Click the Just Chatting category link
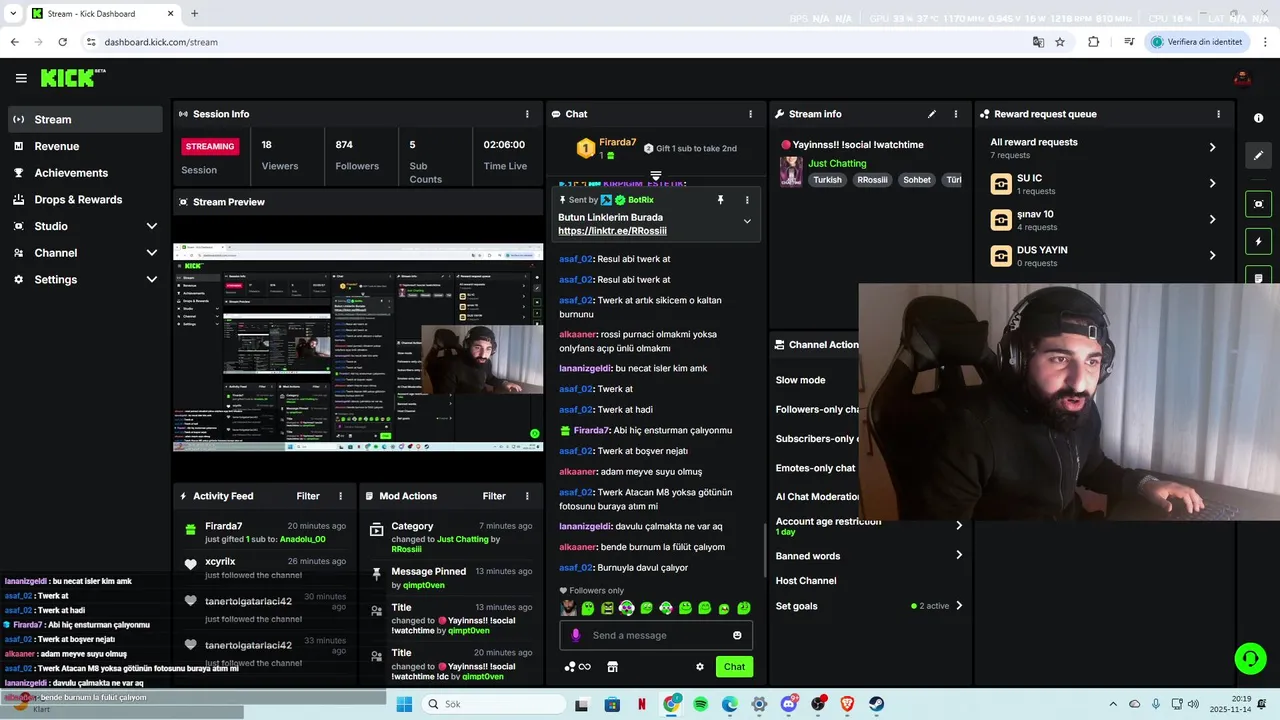Image resolution: width=1280 pixels, height=720 pixels. (837, 163)
